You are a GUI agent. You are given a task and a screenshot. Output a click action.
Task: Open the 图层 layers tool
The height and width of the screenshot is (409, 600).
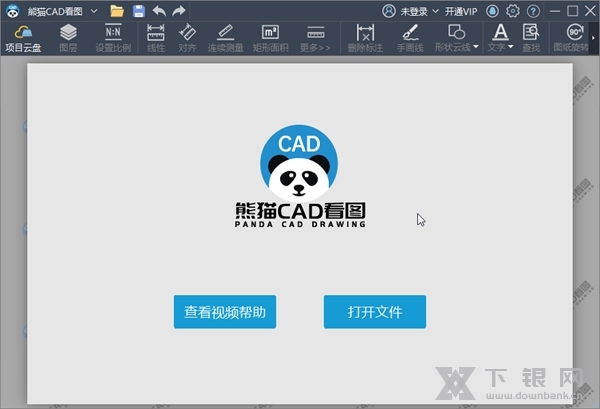(68, 38)
